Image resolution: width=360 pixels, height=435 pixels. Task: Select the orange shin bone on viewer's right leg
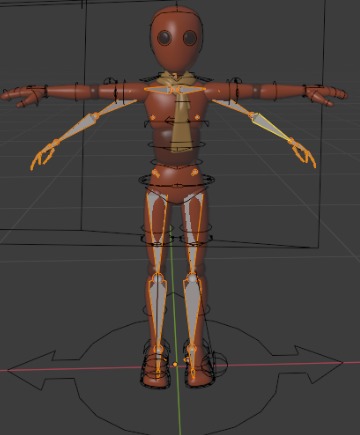(193, 313)
